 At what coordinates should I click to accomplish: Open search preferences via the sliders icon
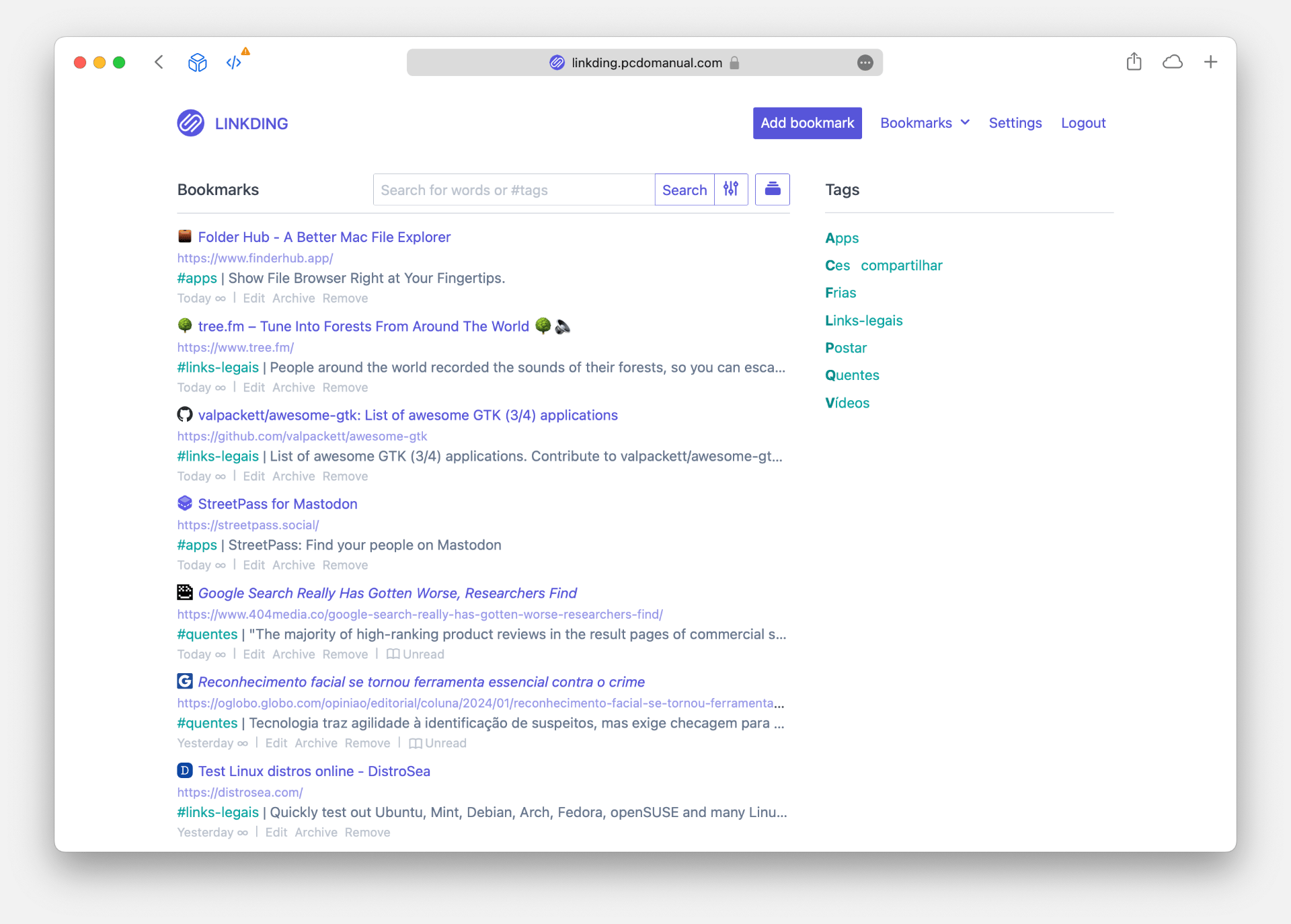click(731, 190)
